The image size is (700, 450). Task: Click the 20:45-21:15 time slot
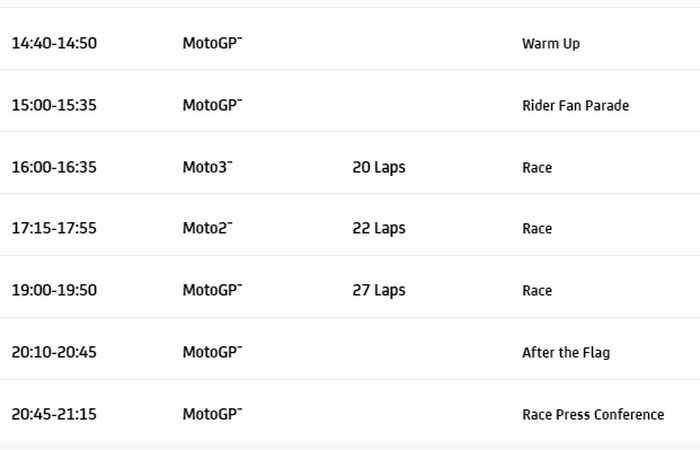[54, 415]
